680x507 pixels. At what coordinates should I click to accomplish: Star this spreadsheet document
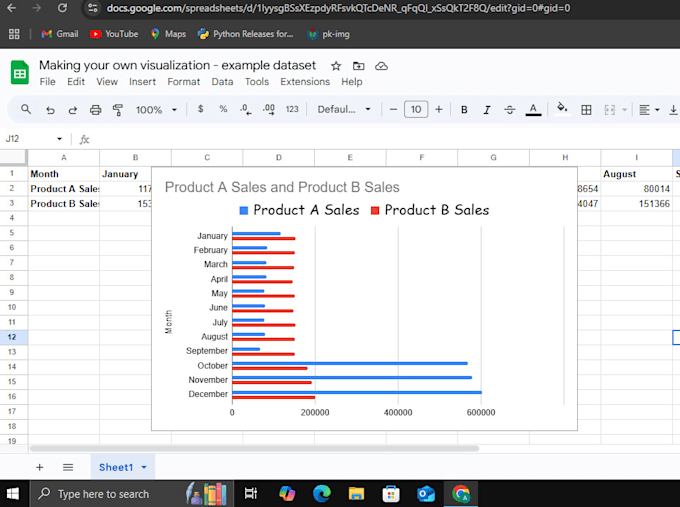coord(336,66)
